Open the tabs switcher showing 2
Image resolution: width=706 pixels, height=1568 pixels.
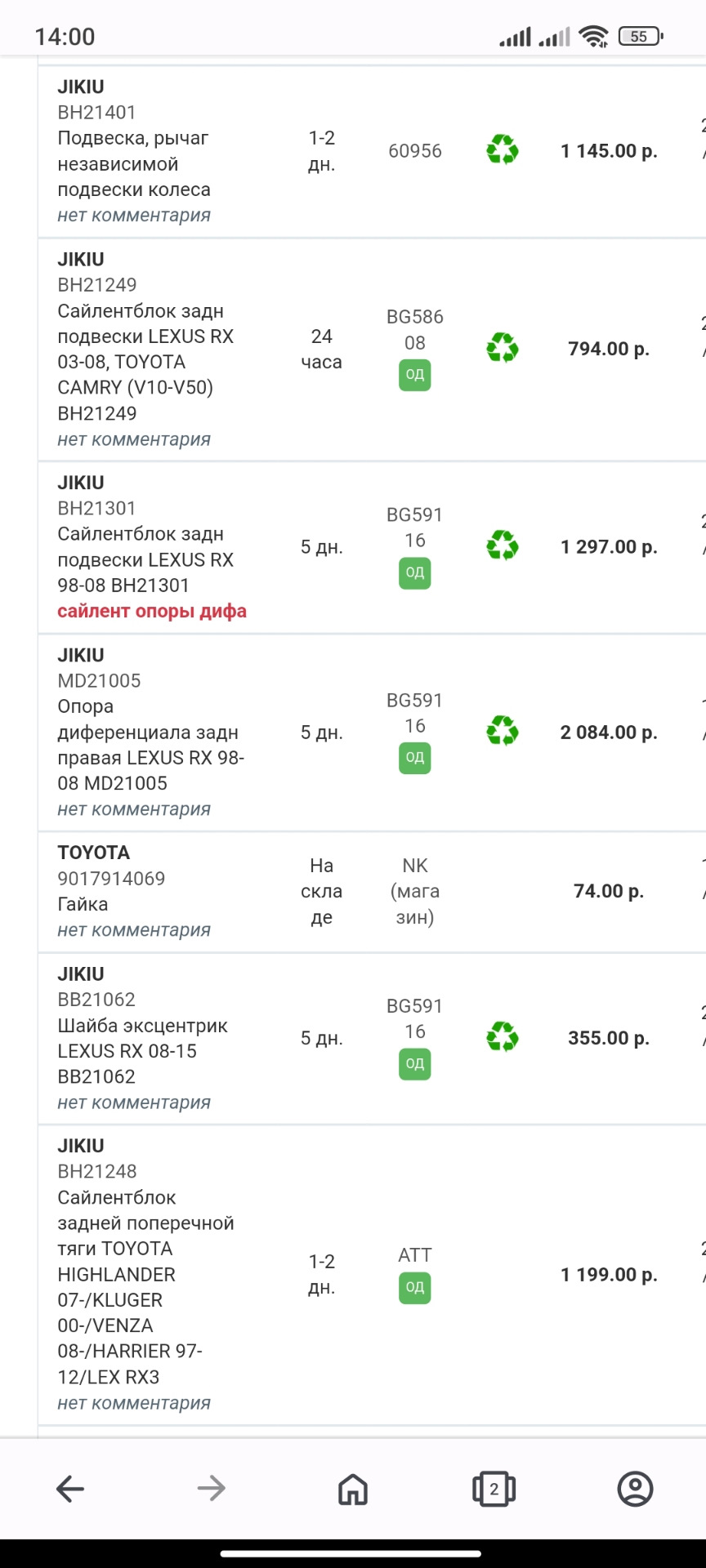tap(494, 1488)
